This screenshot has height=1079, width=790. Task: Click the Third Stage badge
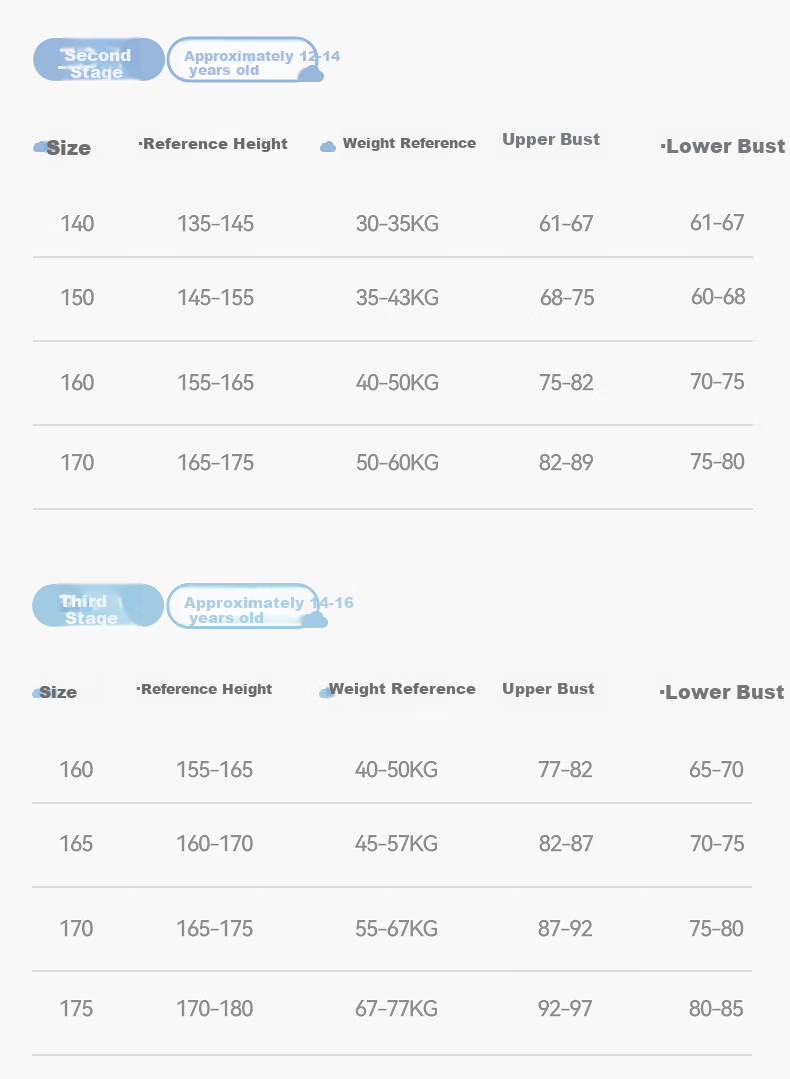point(98,606)
